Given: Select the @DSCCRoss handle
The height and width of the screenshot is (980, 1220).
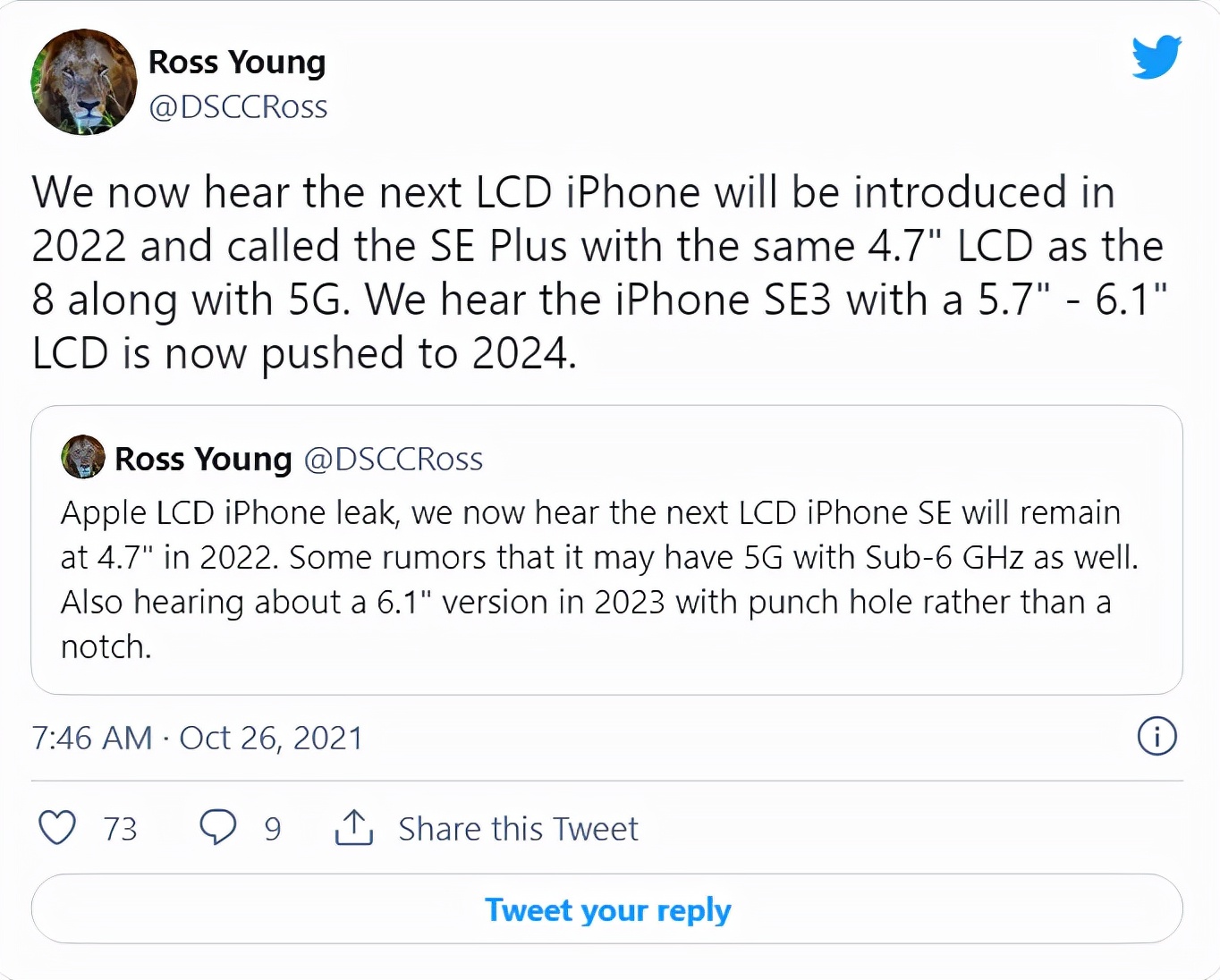Looking at the screenshot, I should (x=238, y=106).
